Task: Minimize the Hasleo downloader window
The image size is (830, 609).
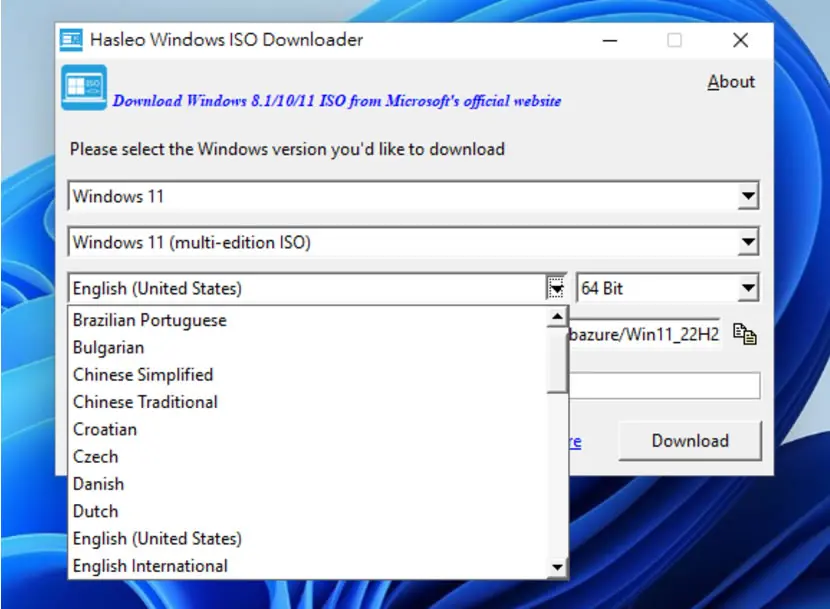Action: pyautogui.click(x=610, y=40)
